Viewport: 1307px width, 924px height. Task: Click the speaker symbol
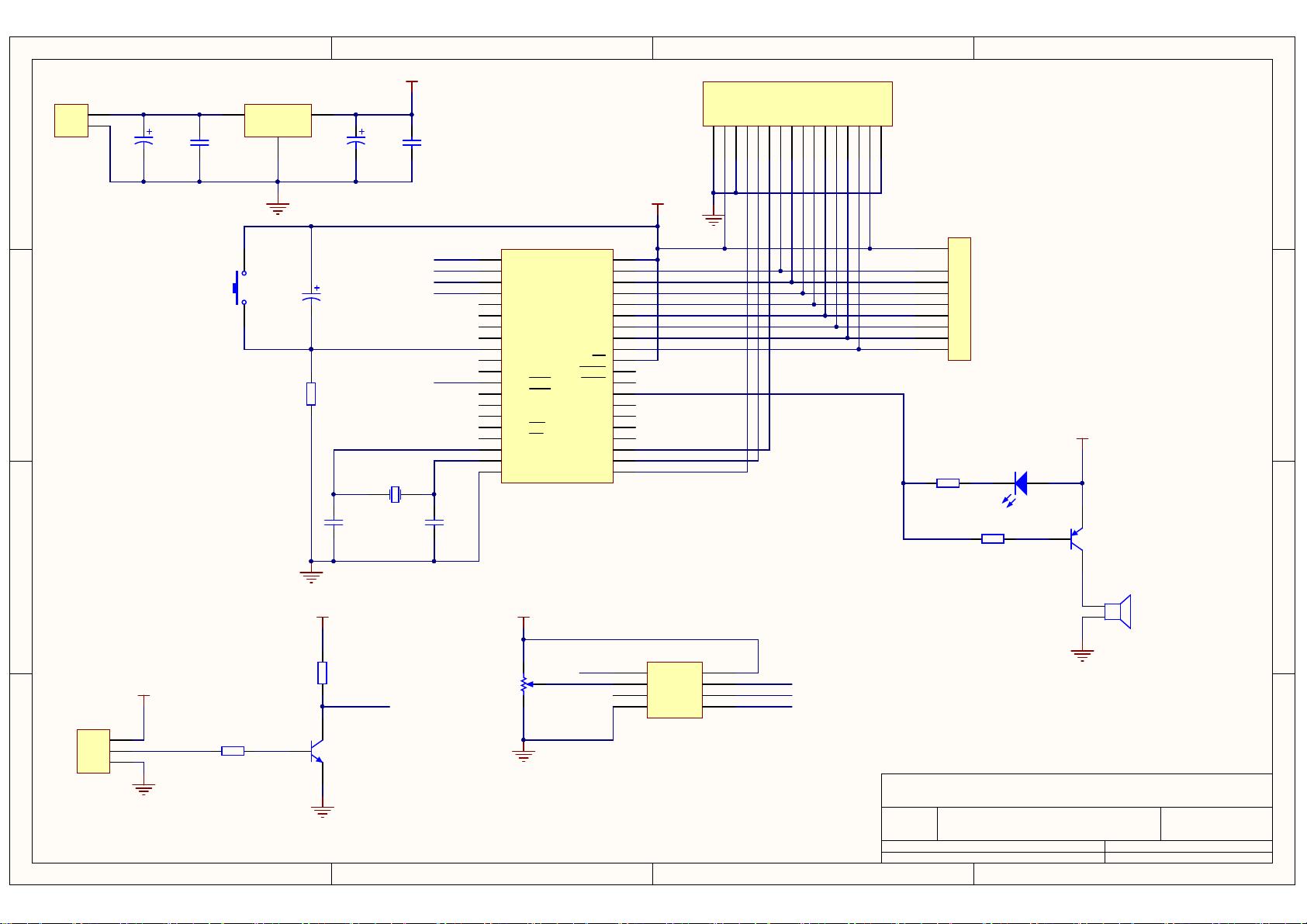tap(1118, 611)
